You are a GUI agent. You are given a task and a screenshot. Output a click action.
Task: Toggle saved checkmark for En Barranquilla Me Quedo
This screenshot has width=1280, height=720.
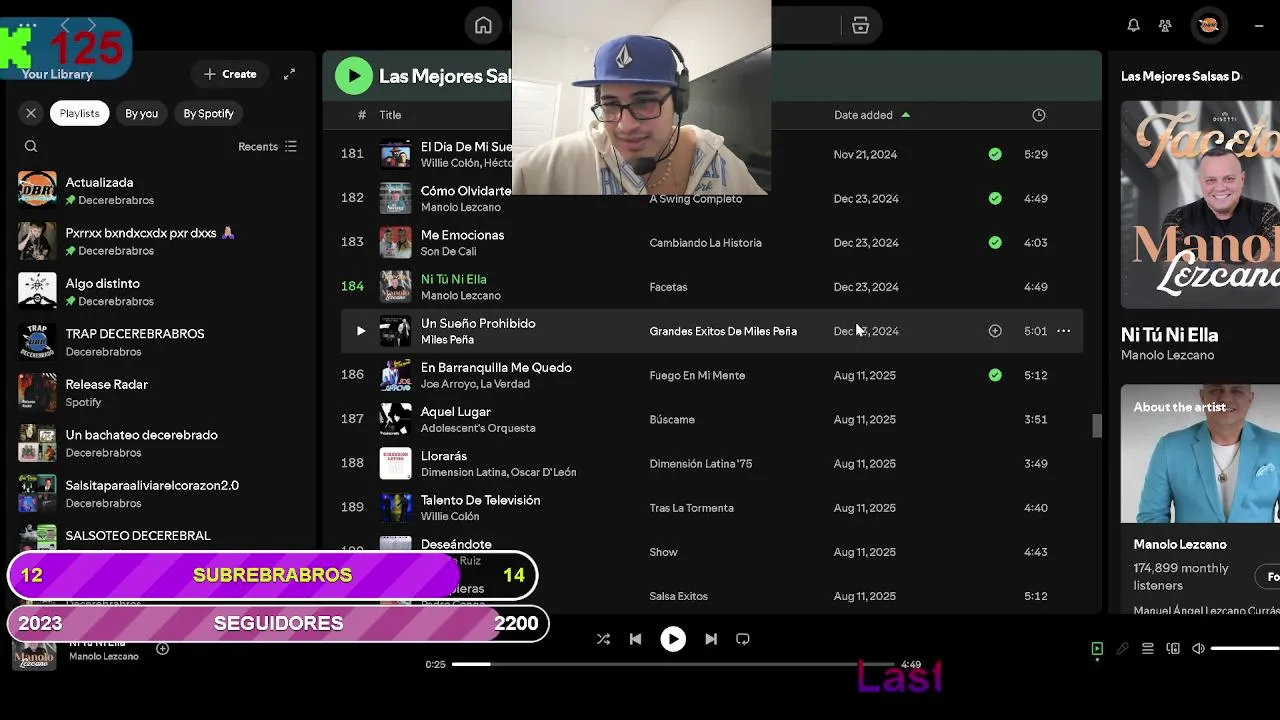click(995, 375)
